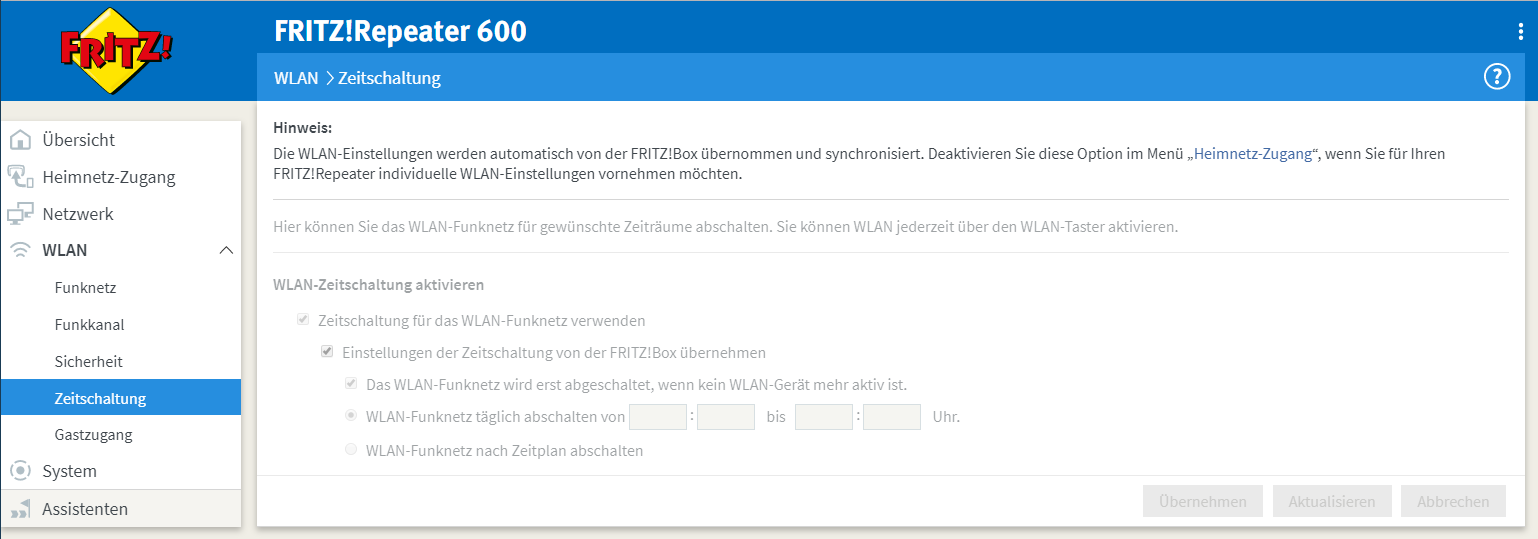
Task: Click the Assistenten wizard icon
Action: [20, 510]
